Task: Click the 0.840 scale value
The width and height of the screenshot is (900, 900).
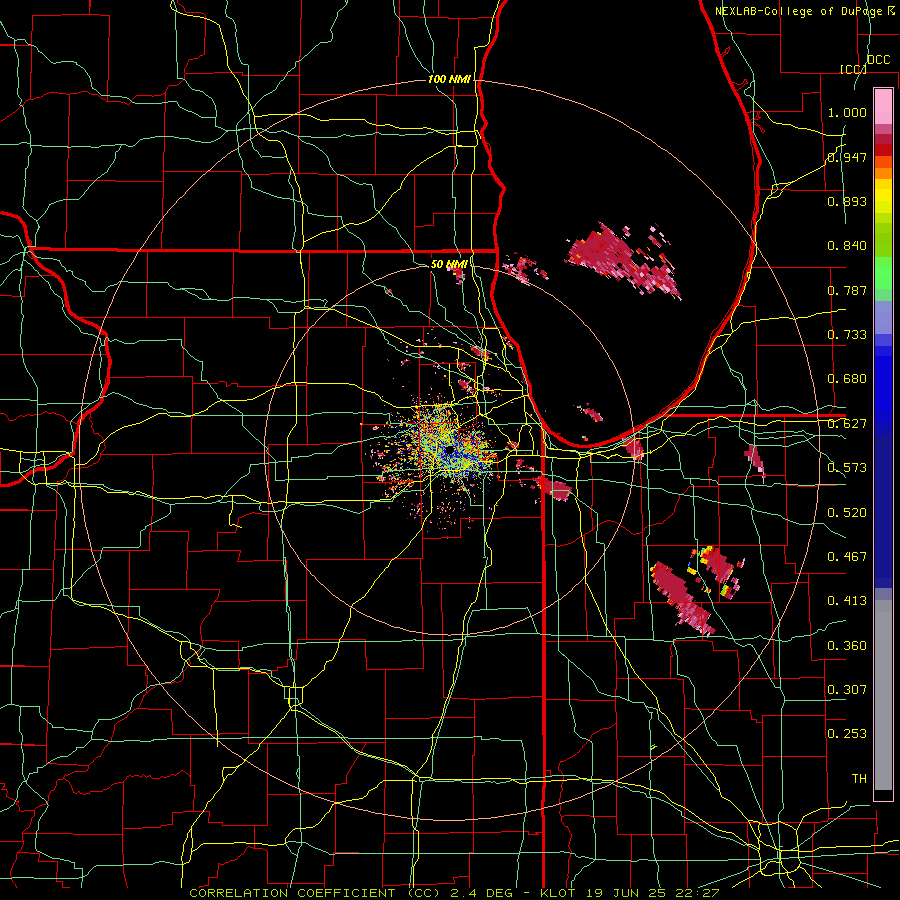Action: coord(847,246)
